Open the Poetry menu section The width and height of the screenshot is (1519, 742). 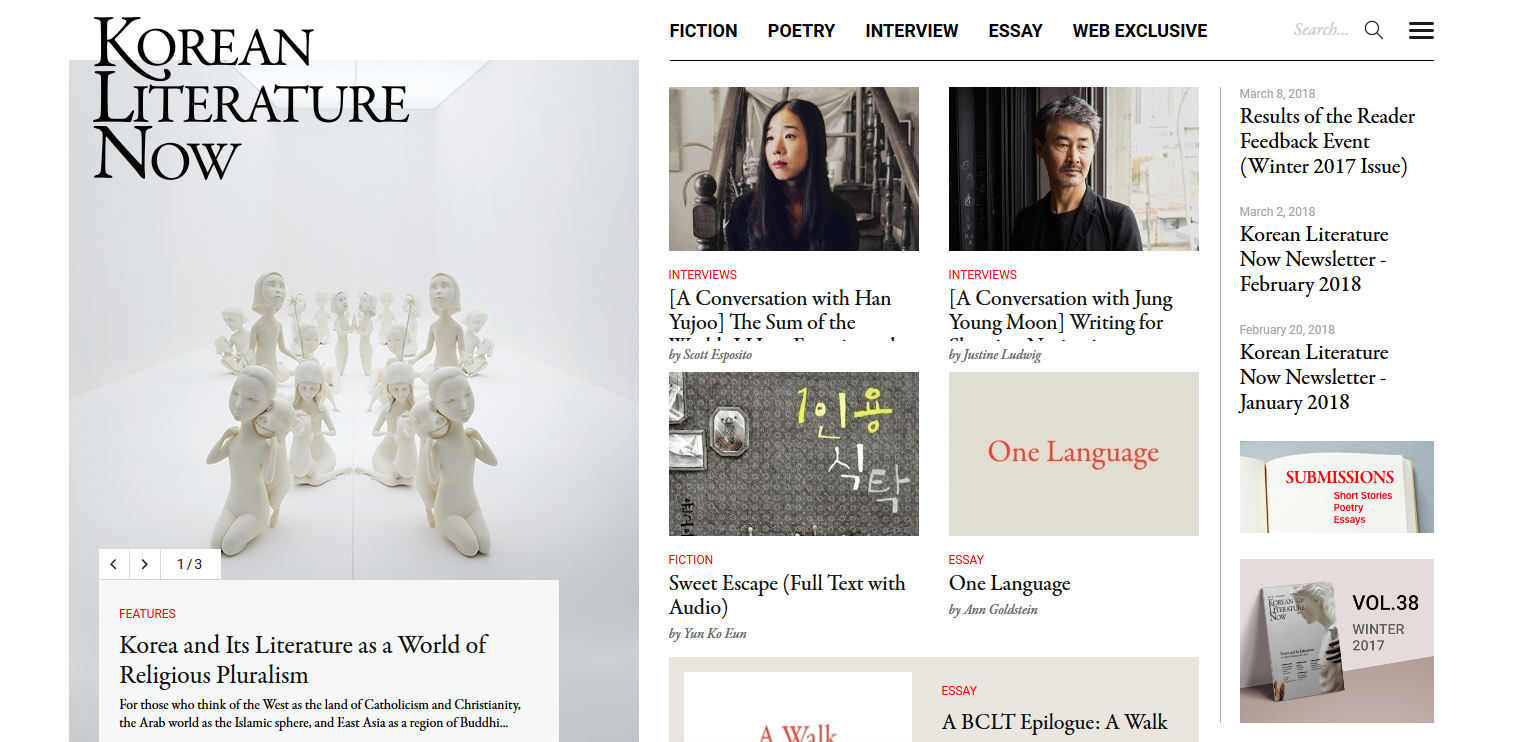tap(801, 31)
